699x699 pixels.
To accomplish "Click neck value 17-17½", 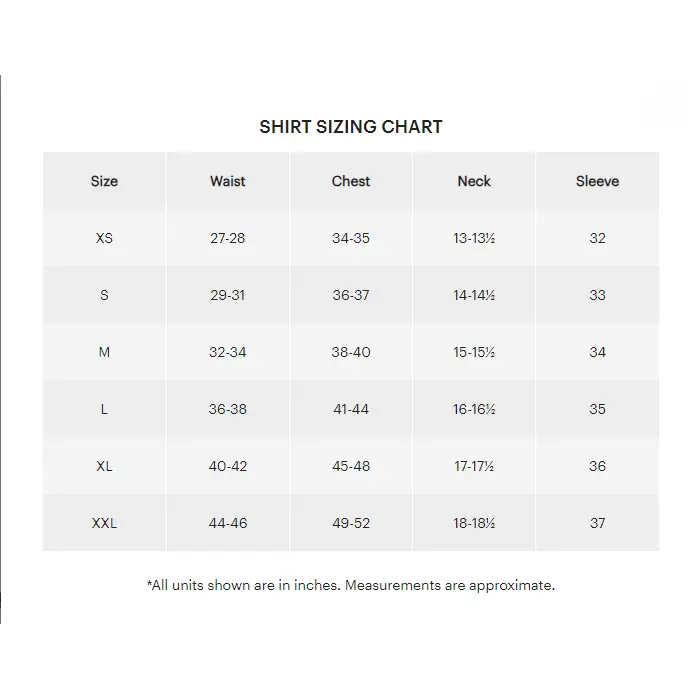I will coord(474,466).
